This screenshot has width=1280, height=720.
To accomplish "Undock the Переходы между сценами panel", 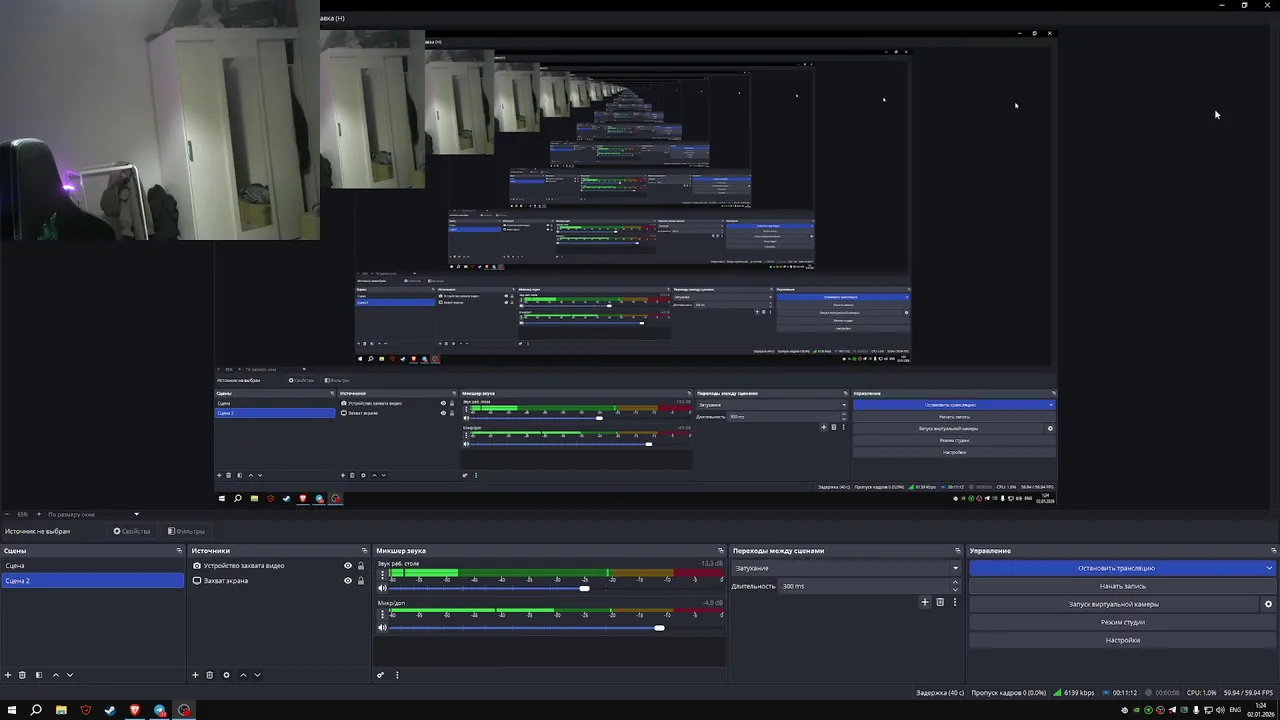I will (x=959, y=551).
